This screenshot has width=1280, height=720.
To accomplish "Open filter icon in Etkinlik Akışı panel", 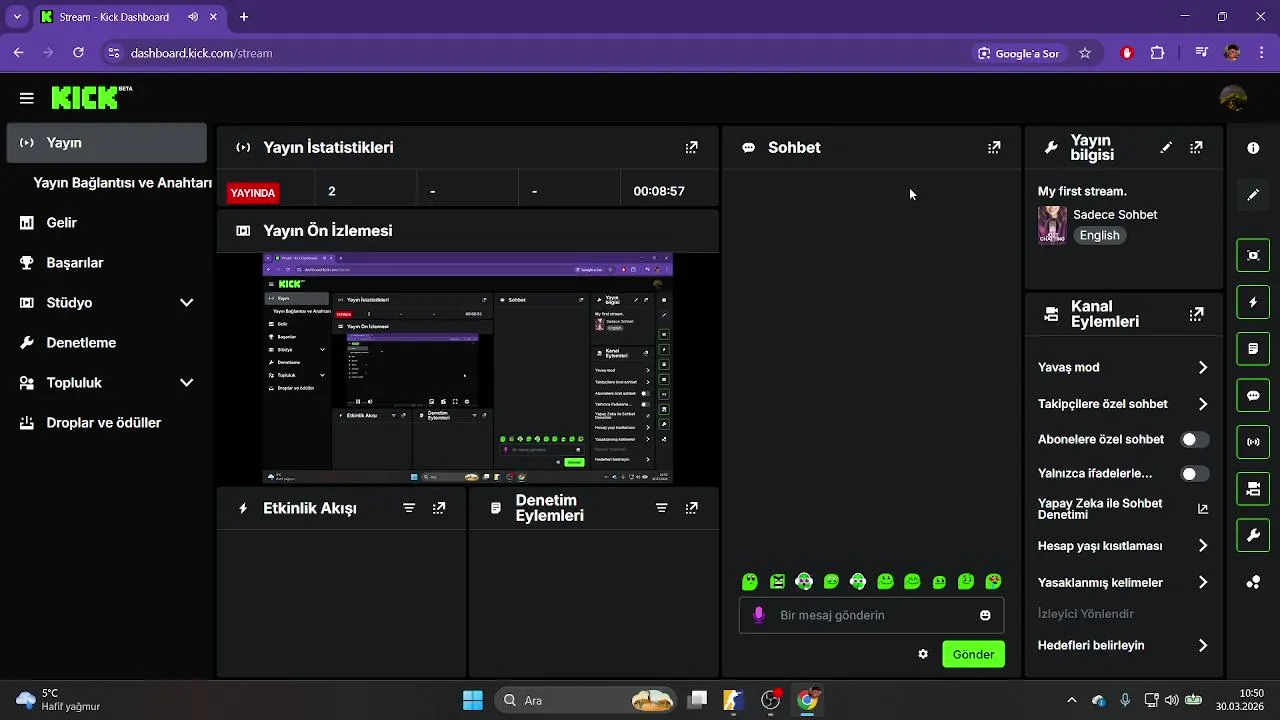I will 409,508.
